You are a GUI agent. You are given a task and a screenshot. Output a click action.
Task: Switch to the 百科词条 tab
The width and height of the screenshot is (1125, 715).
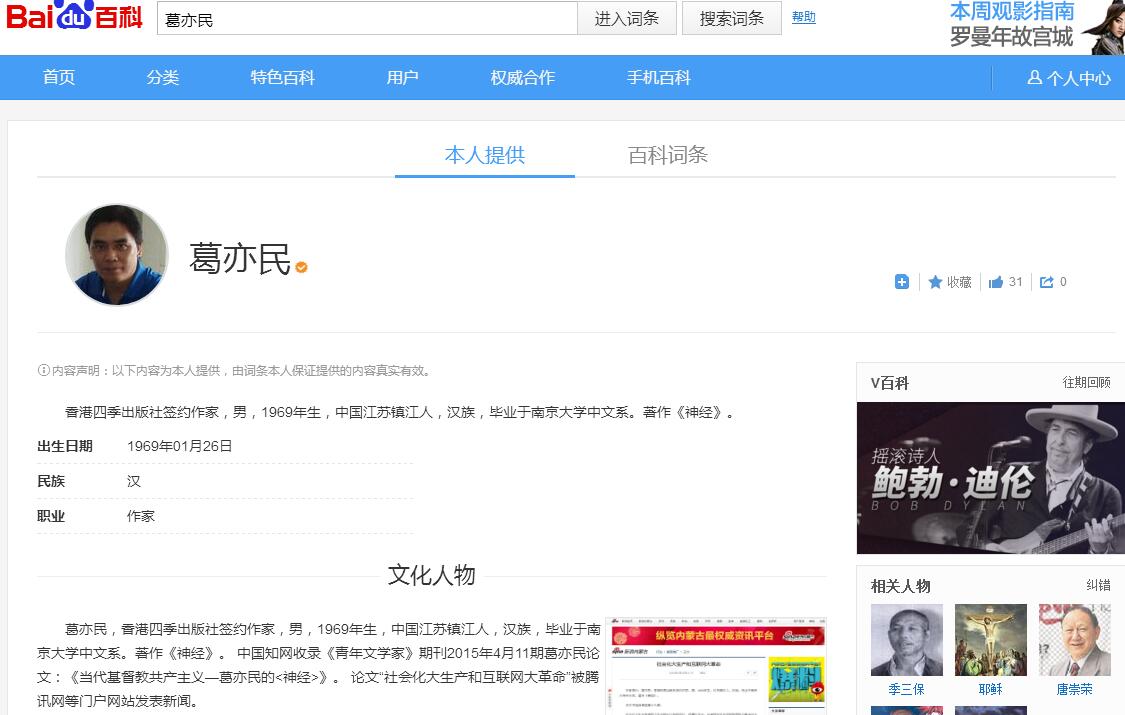(x=667, y=155)
